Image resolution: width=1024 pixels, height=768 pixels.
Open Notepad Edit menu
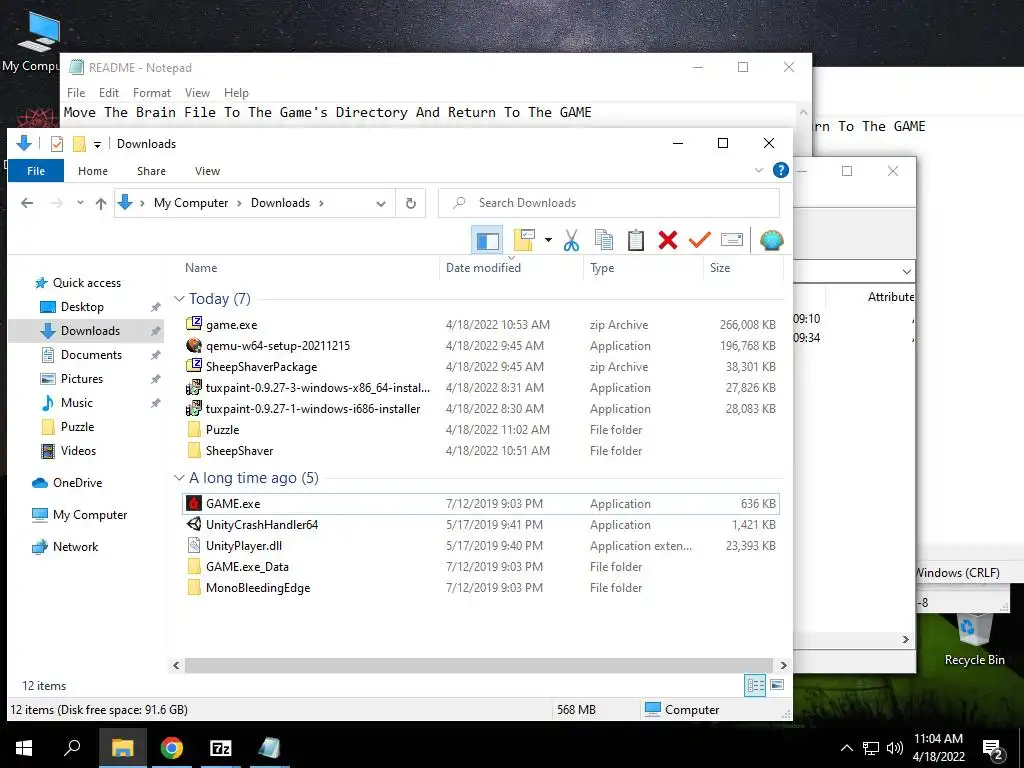[x=108, y=93]
